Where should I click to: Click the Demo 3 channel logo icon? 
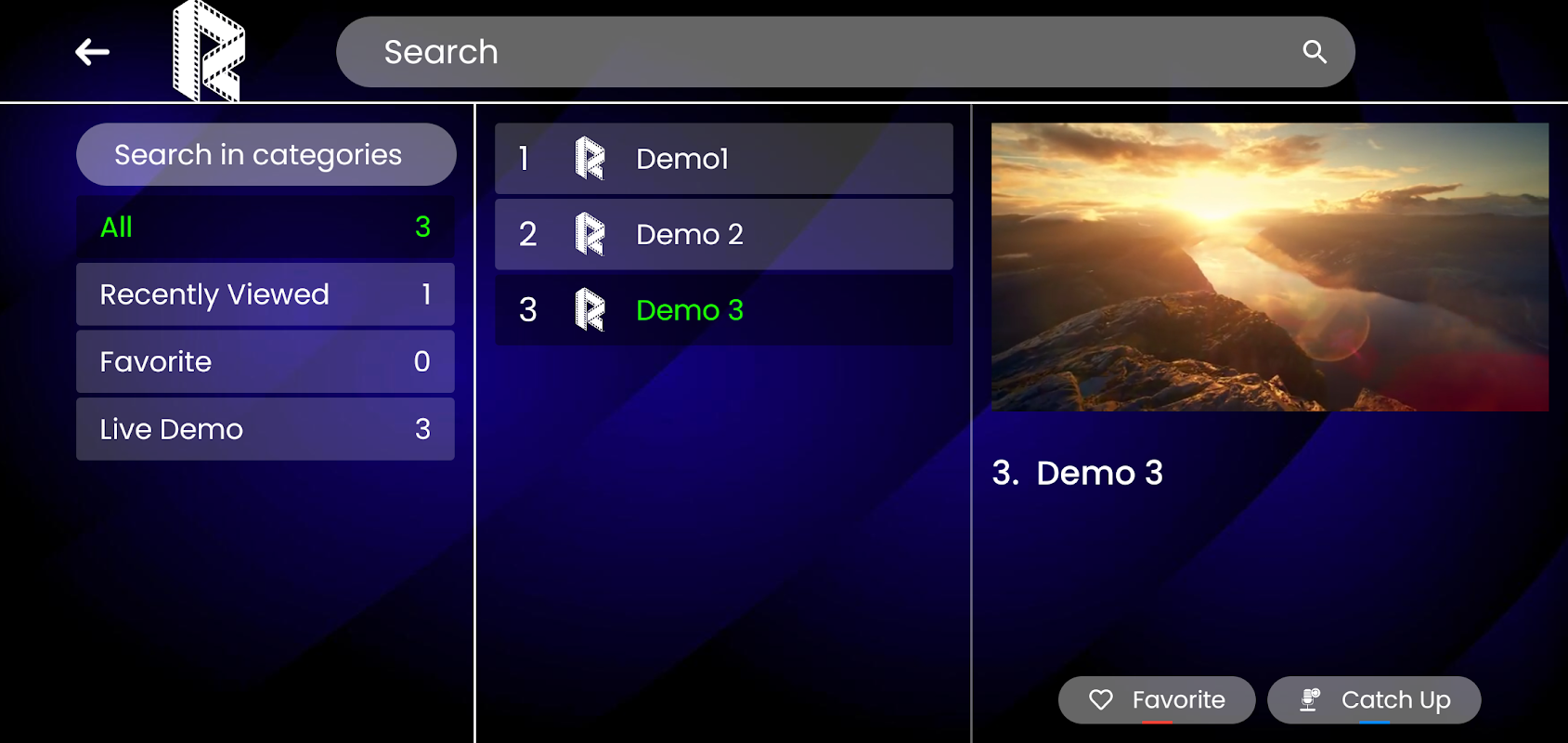click(590, 309)
